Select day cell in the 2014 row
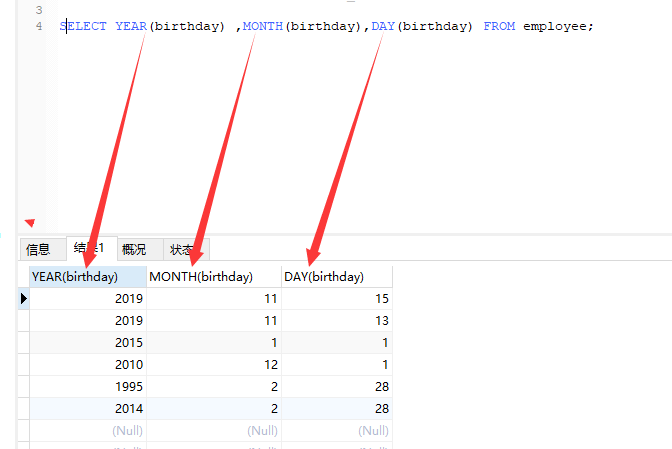Viewport: 672px width, 449px height. [337, 409]
